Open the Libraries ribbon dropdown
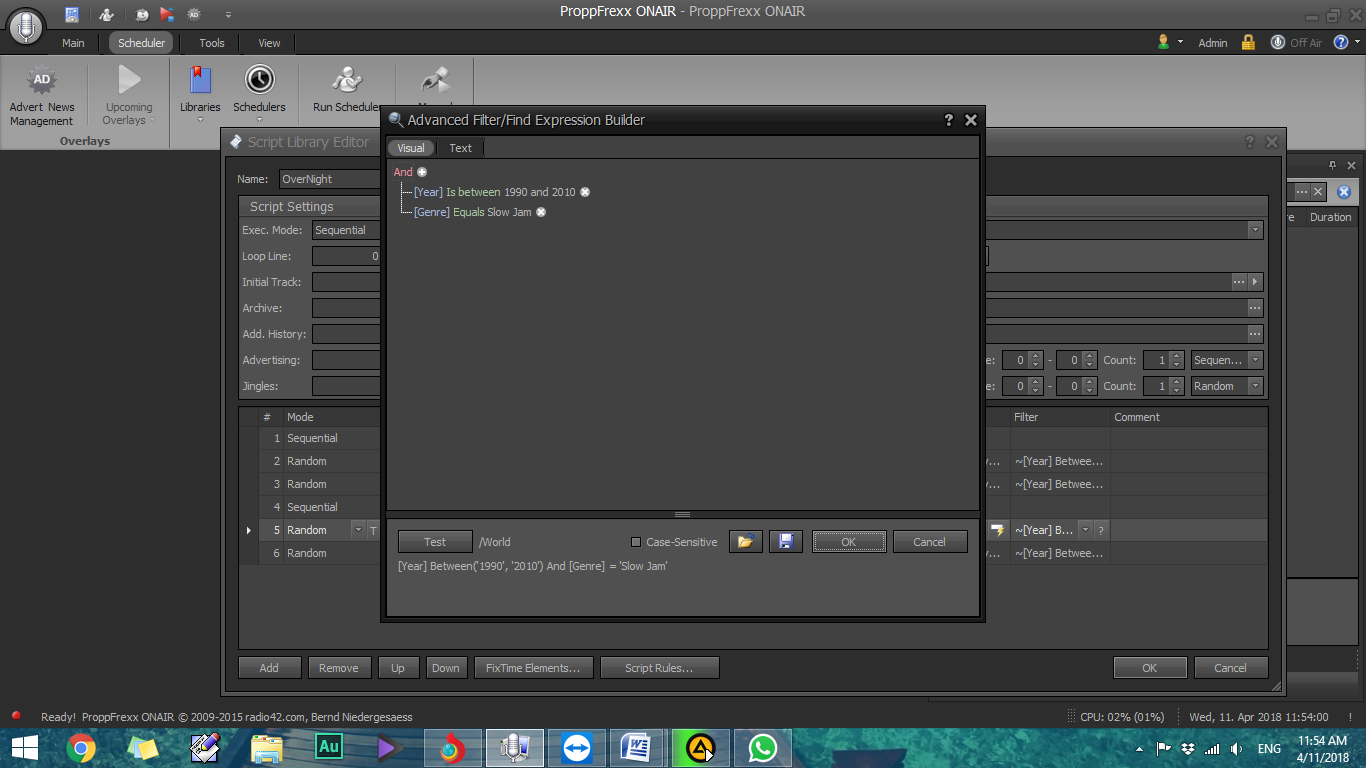This screenshot has width=1366, height=768. pos(200,95)
